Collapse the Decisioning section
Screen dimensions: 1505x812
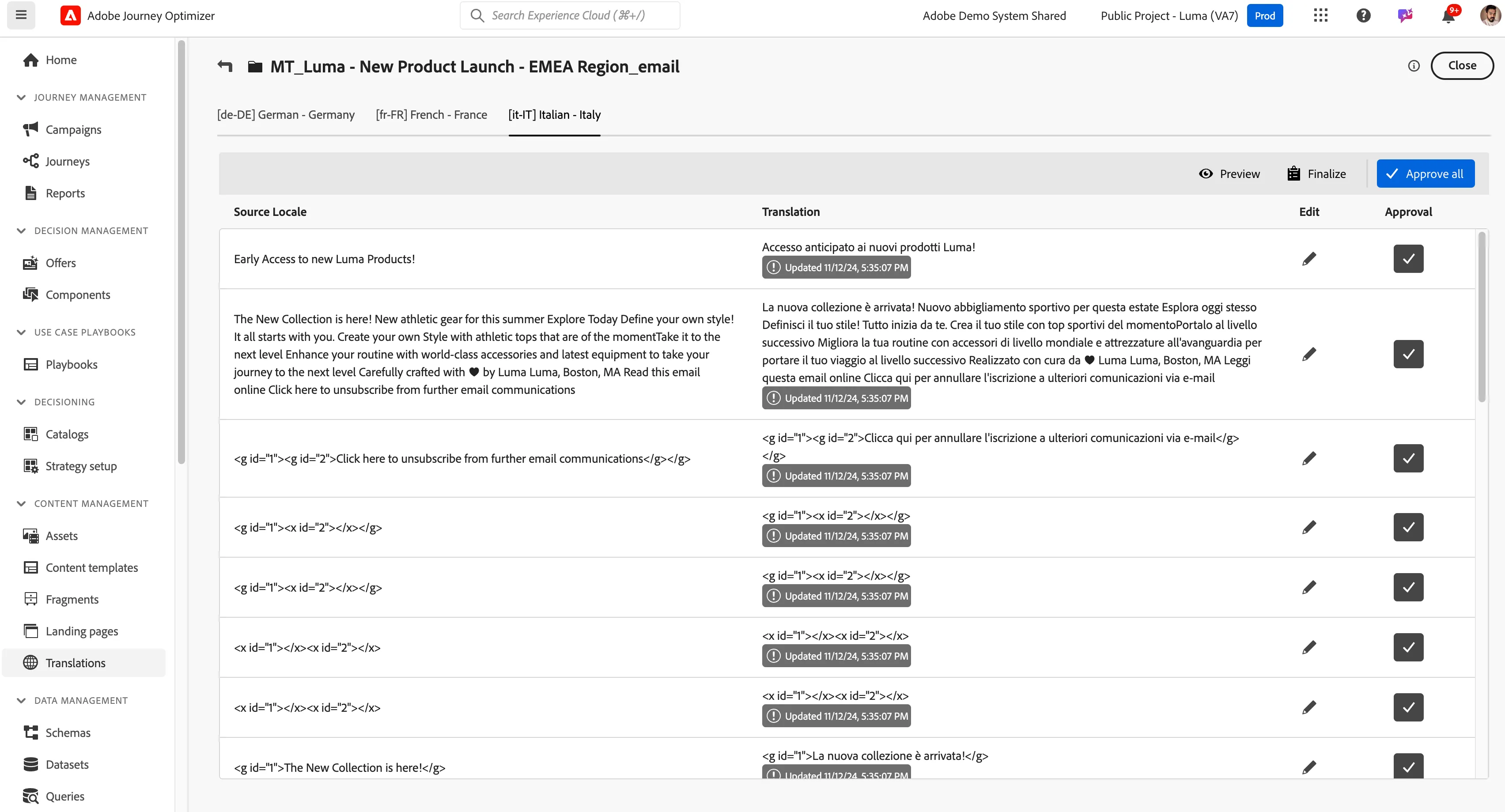click(22, 402)
